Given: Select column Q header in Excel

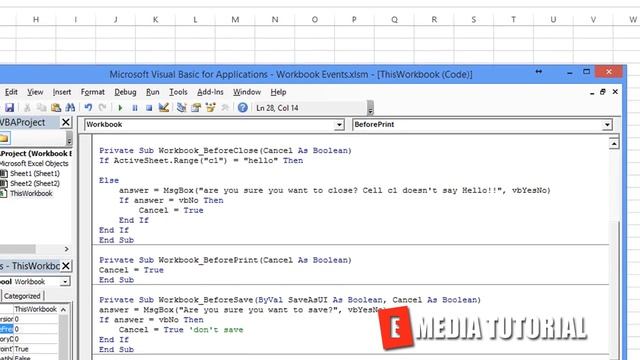Looking at the screenshot, I should (394, 20).
